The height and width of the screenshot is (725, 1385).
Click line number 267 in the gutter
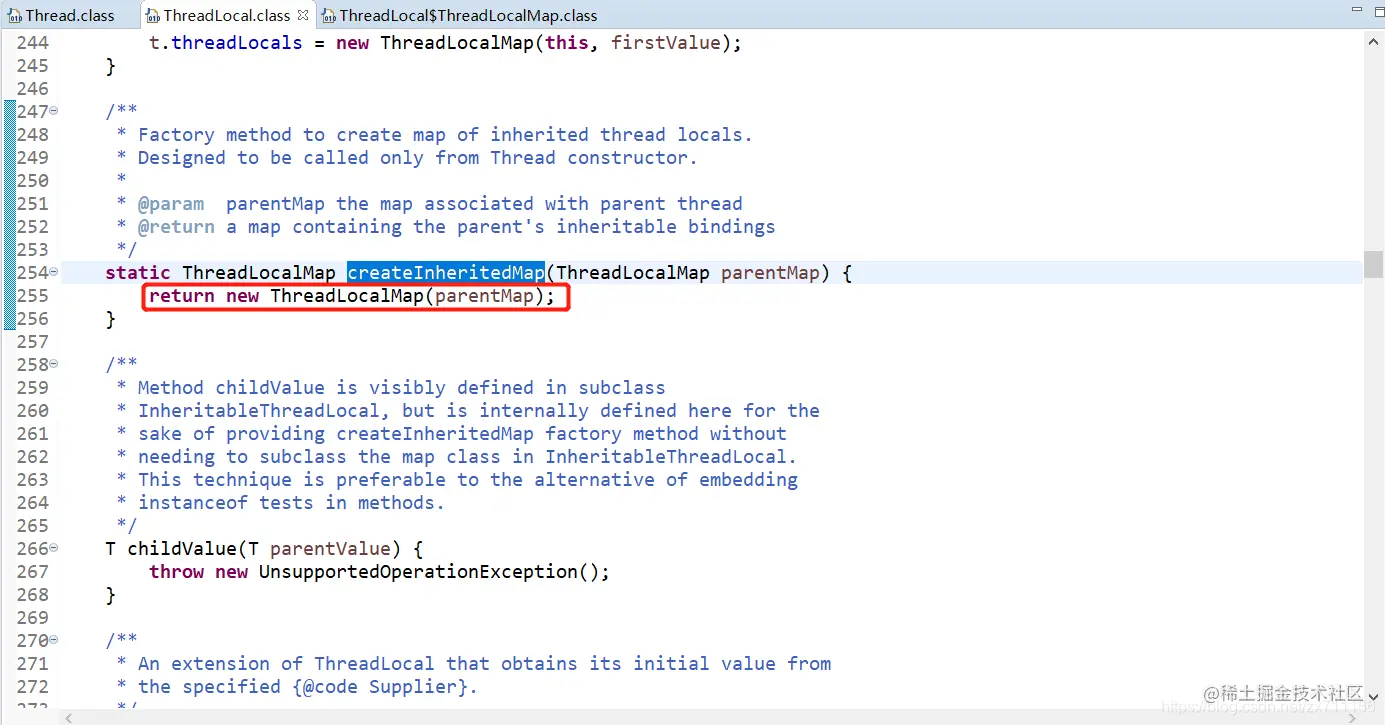click(x=32, y=571)
